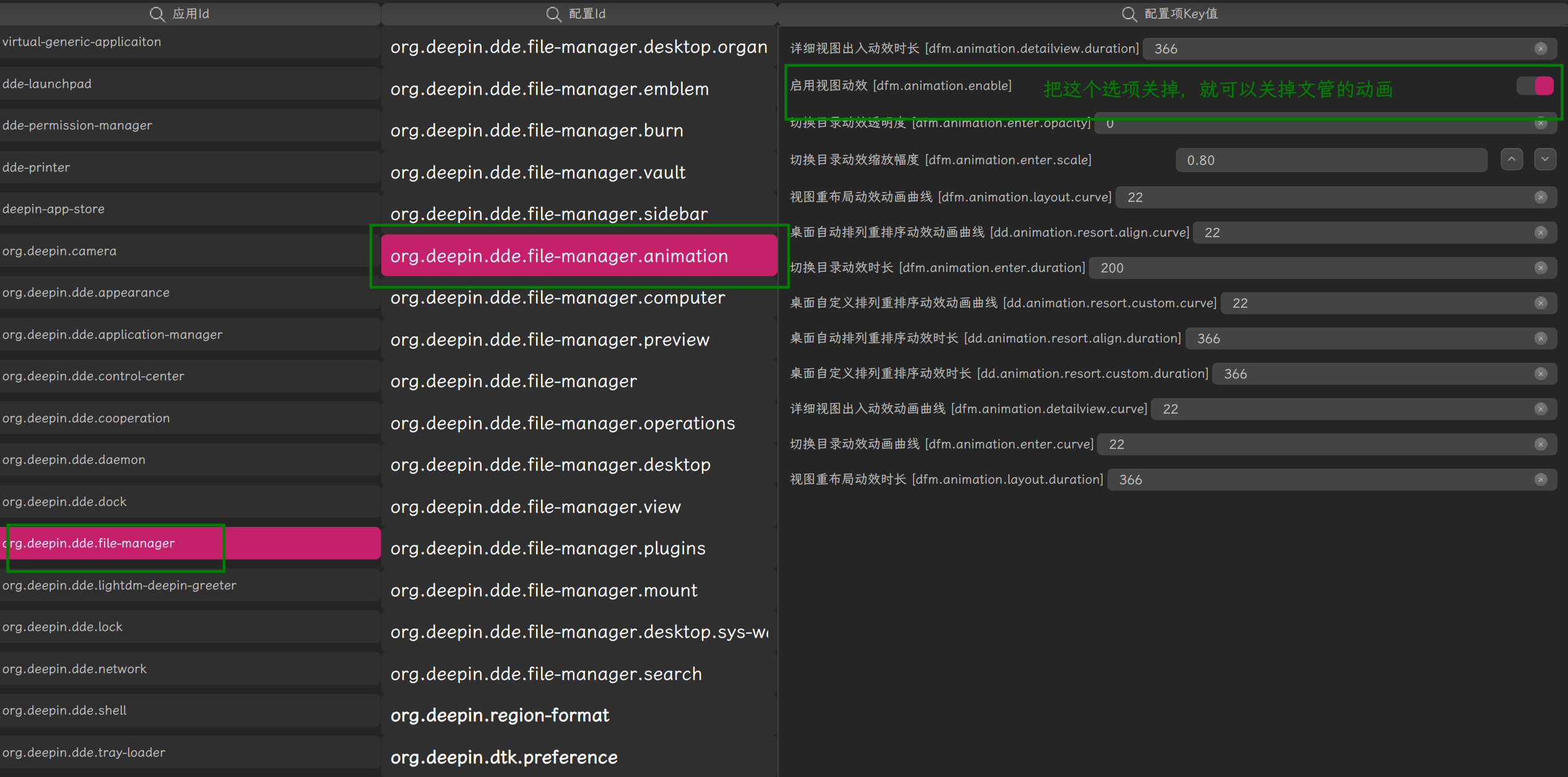Clear the dd.animation.resort.custom.duration value
Viewport: 1568px width, 777px height.
(x=1541, y=373)
